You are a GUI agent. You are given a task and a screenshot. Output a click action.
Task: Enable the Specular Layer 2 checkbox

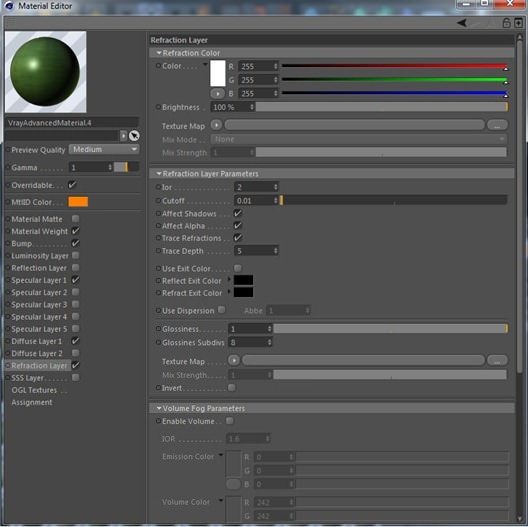[75, 292]
